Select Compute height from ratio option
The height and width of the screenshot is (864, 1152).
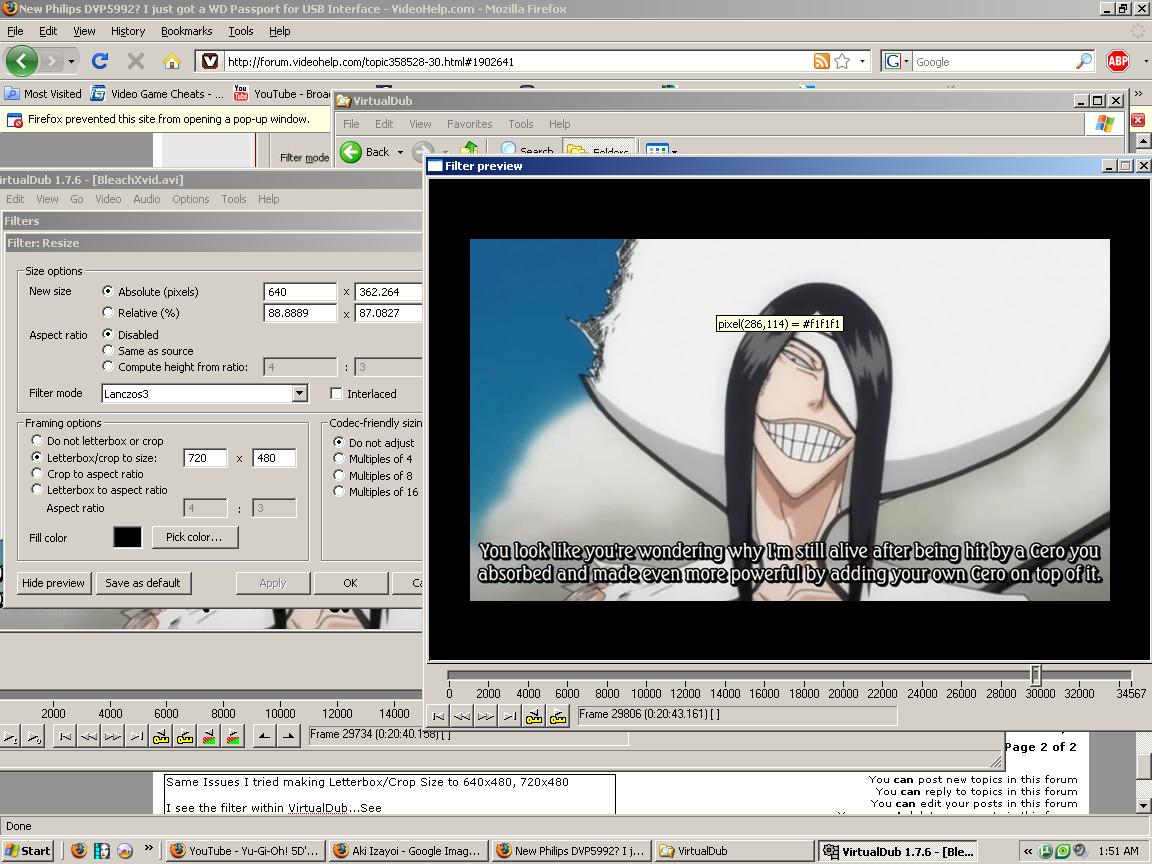pyautogui.click(x=108, y=367)
